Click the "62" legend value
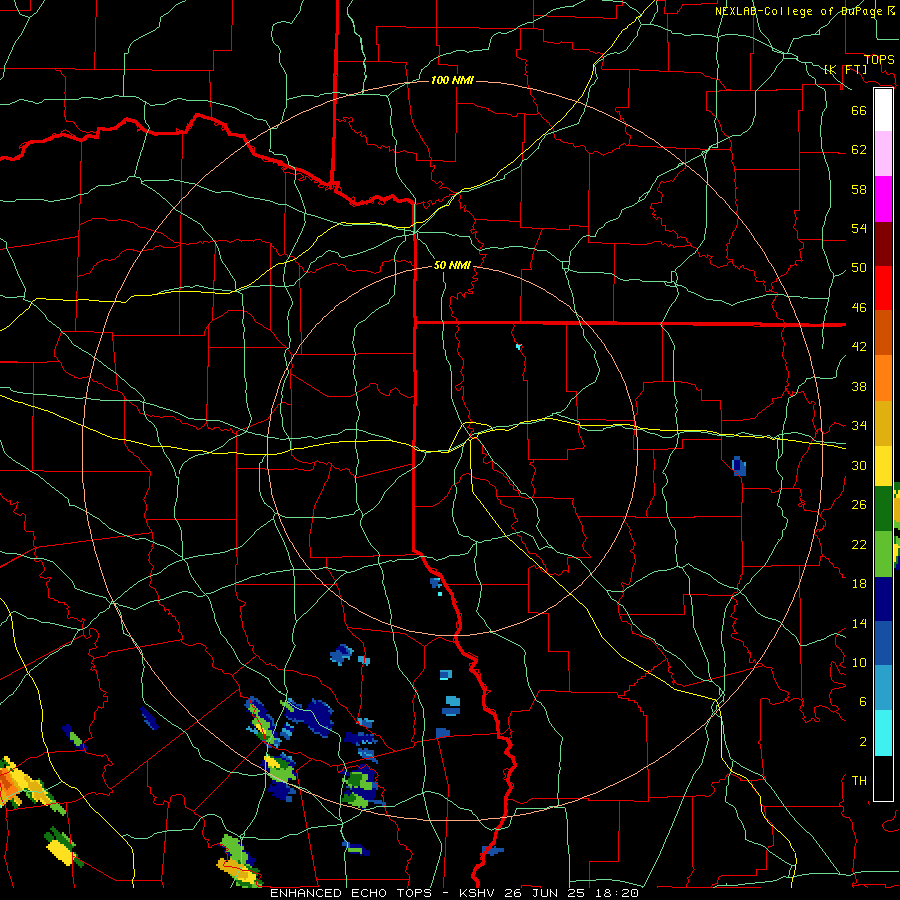The width and height of the screenshot is (900, 900). pos(859,149)
